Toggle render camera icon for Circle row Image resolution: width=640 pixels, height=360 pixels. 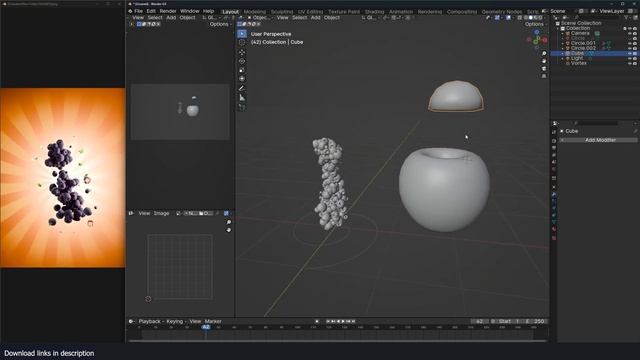pos(635,38)
